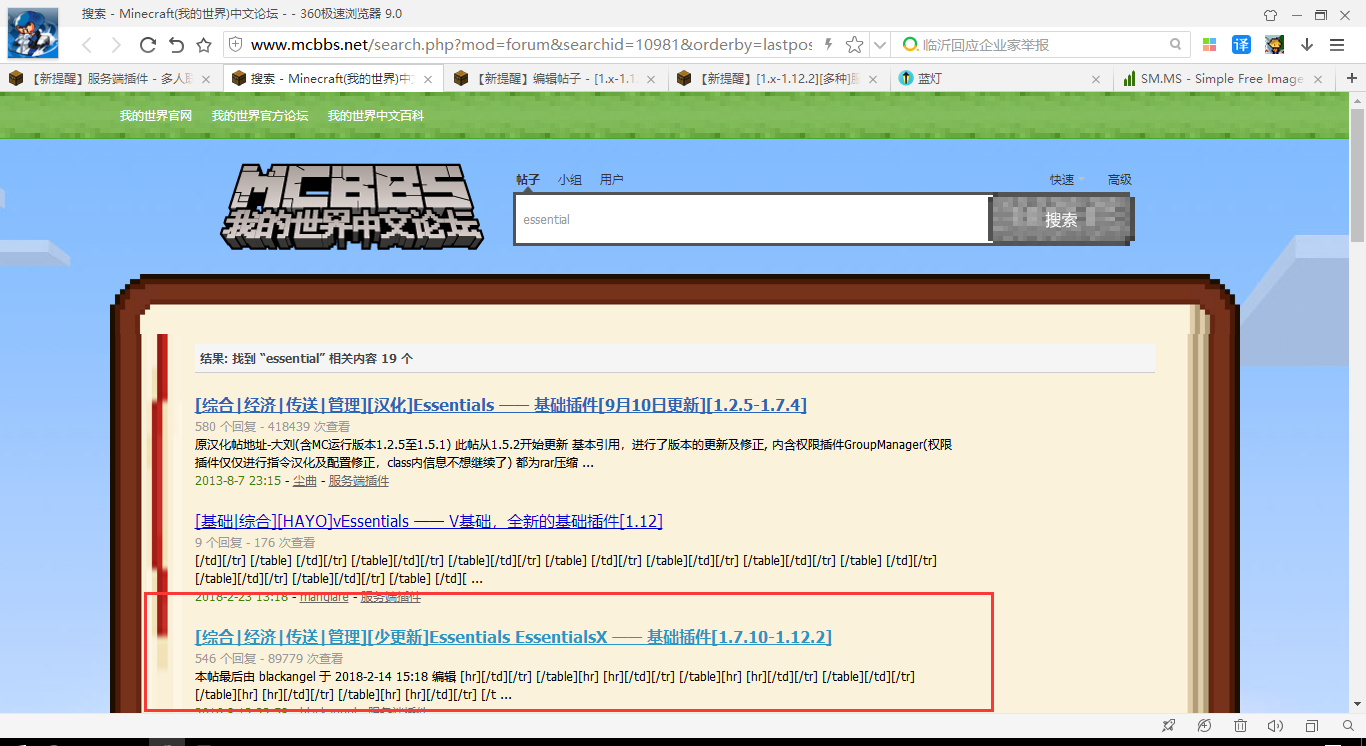Expand the 快速 search options
Image resolution: width=1366 pixels, height=746 pixels.
click(x=1067, y=180)
